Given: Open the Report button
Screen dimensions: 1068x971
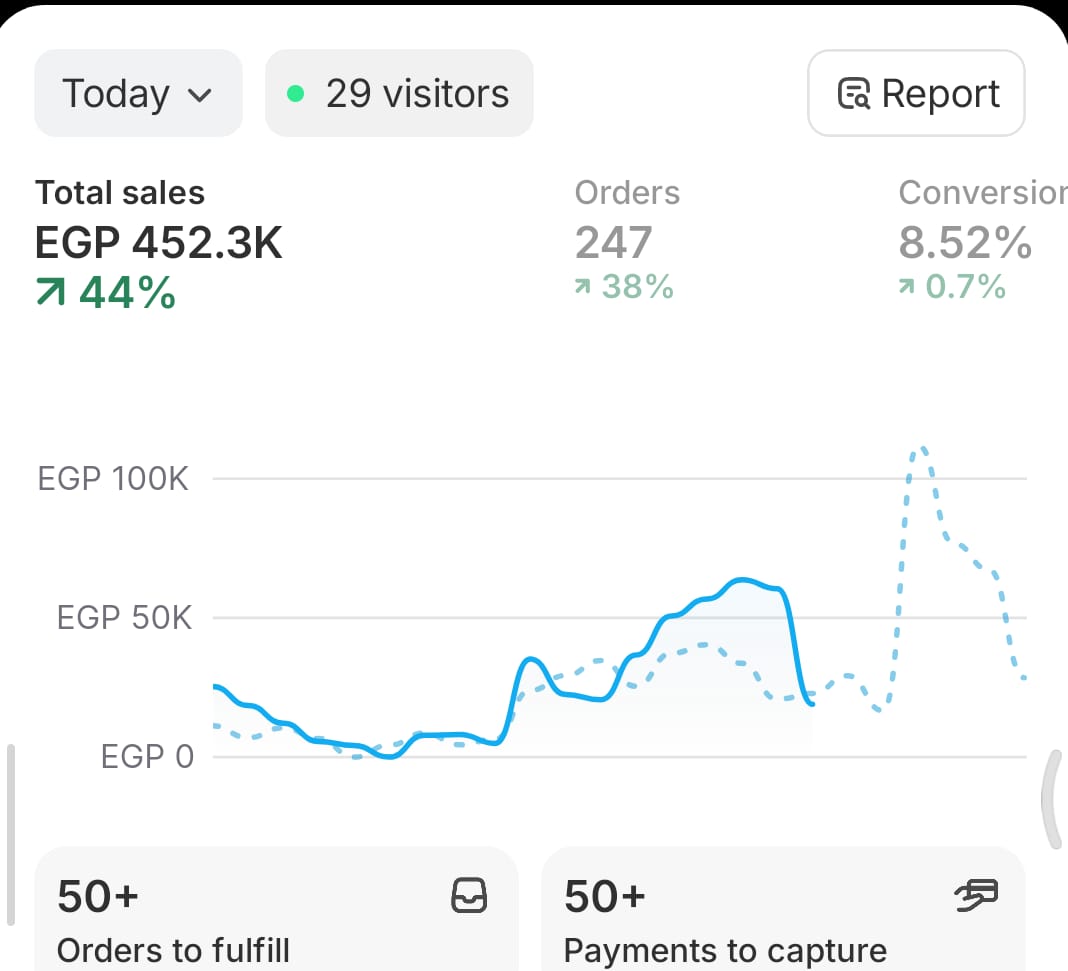Looking at the screenshot, I should pos(916,94).
